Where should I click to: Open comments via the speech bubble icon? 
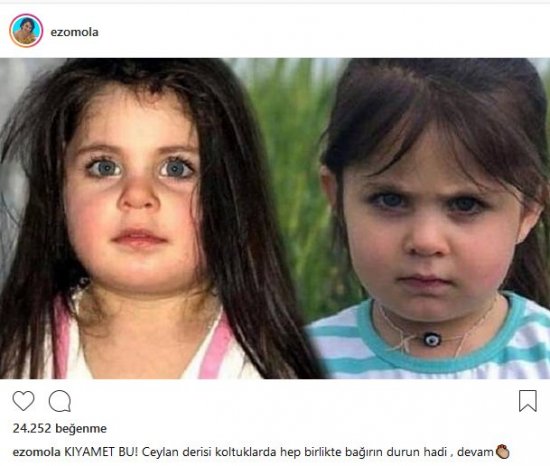point(60,401)
